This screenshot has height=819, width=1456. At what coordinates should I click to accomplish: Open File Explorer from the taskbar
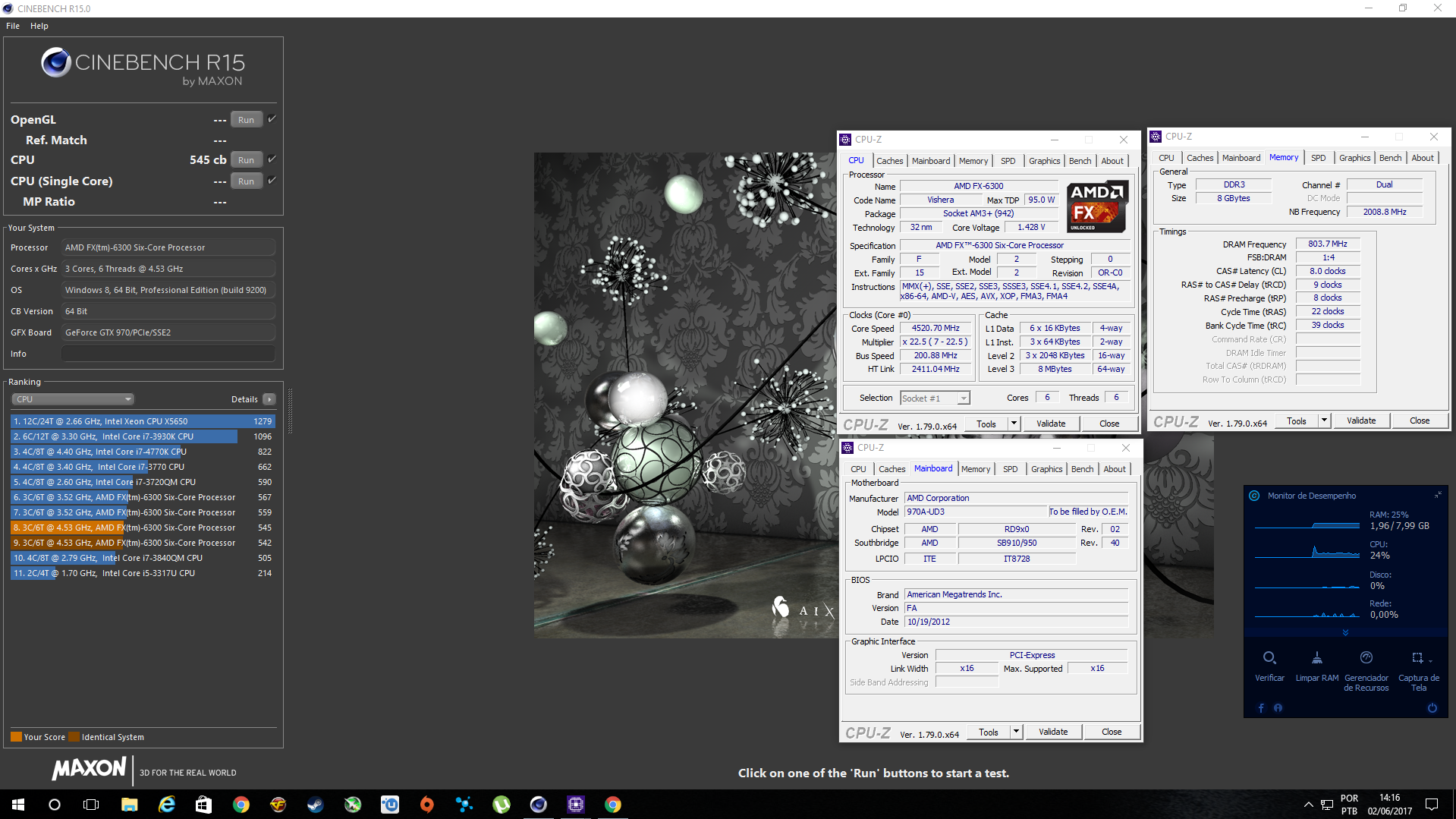click(x=129, y=805)
